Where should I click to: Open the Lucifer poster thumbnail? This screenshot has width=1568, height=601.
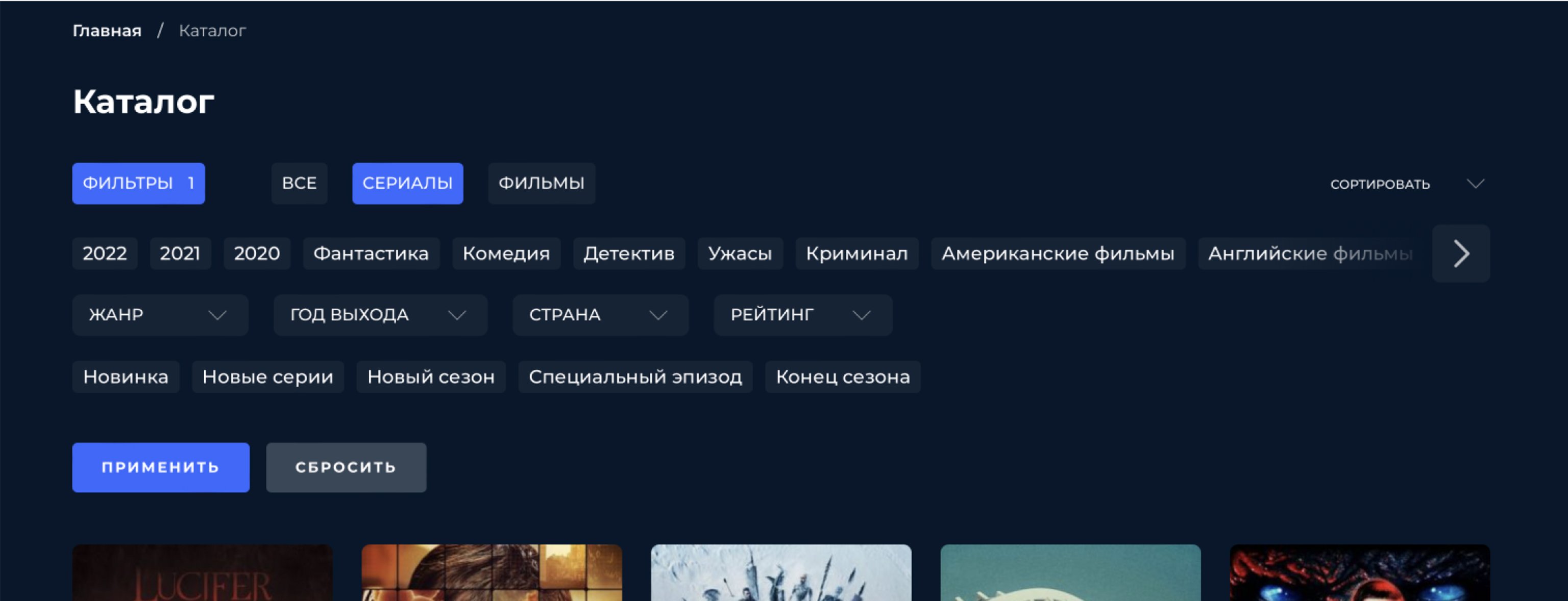(x=202, y=573)
